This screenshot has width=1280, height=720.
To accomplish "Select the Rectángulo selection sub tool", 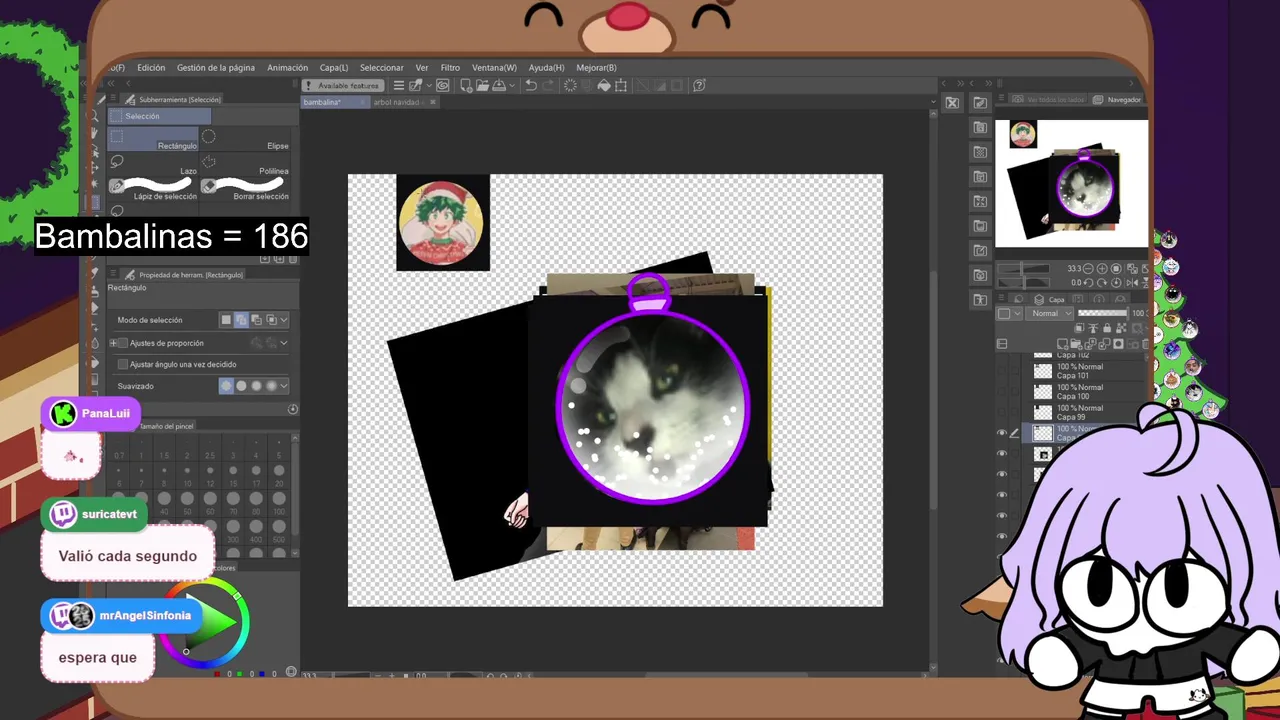I will pos(154,140).
